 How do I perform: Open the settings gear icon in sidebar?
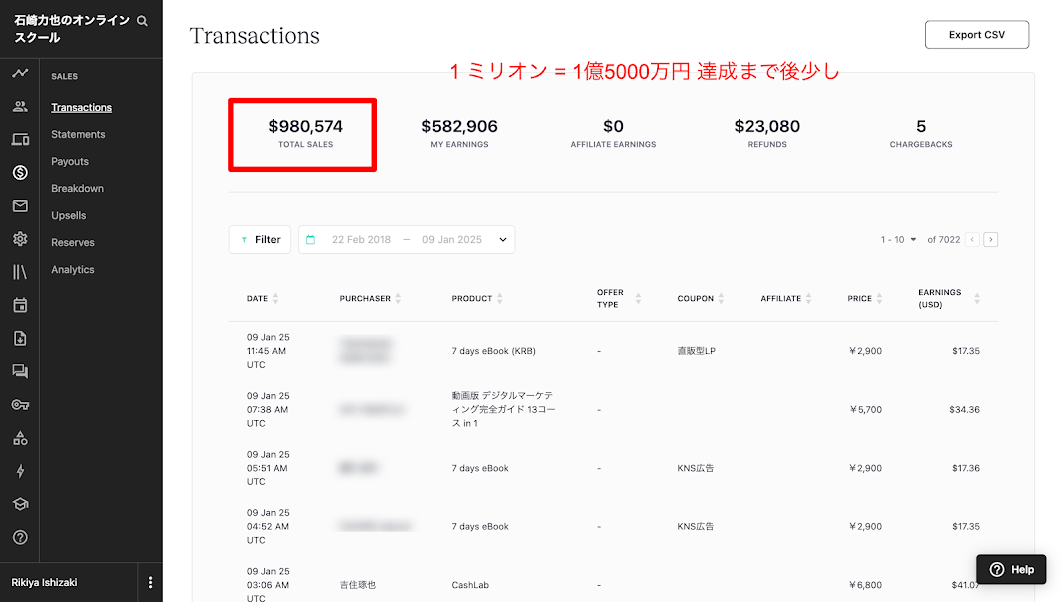tap(20, 239)
